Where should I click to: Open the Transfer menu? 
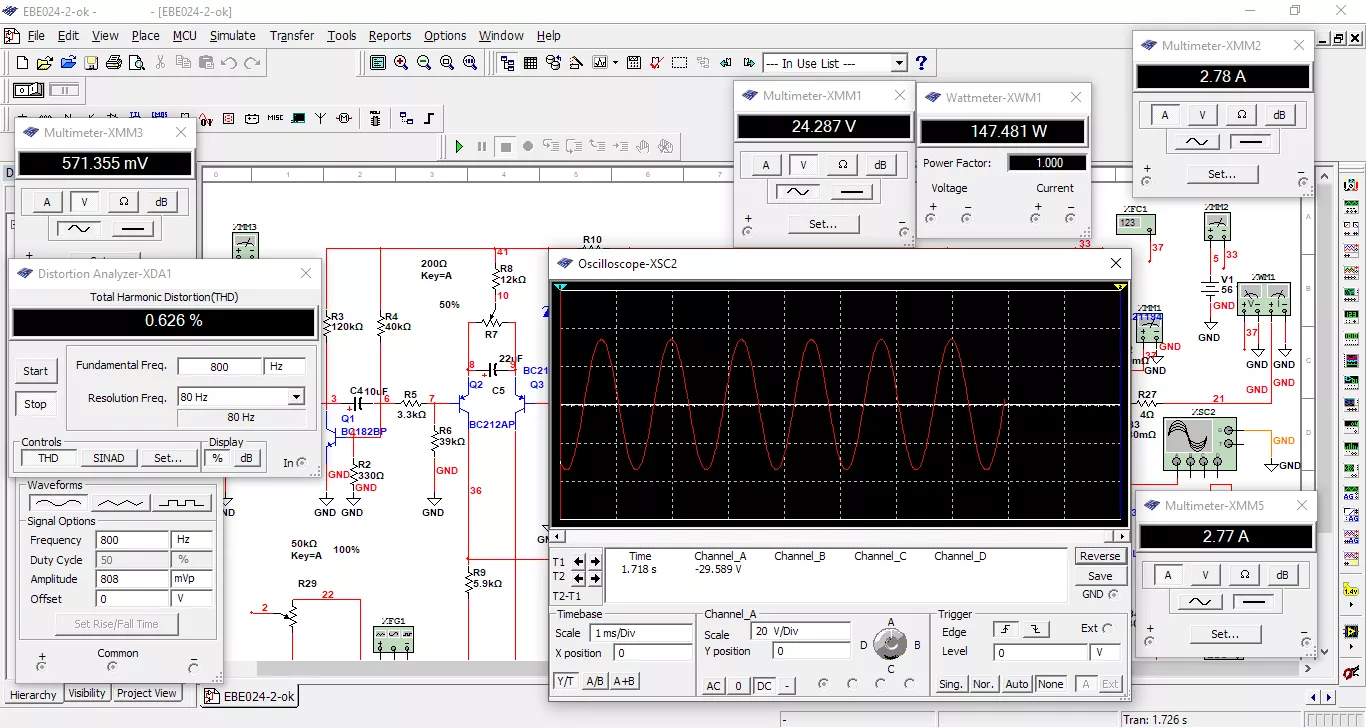pos(292,35)
